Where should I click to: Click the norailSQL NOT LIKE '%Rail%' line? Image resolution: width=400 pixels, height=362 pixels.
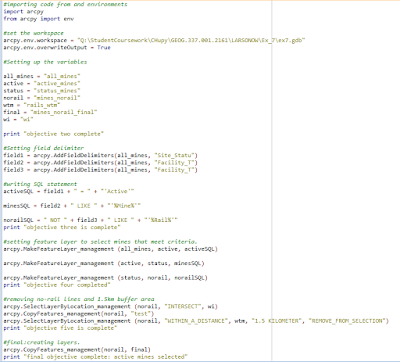click(x=91, y=220)
